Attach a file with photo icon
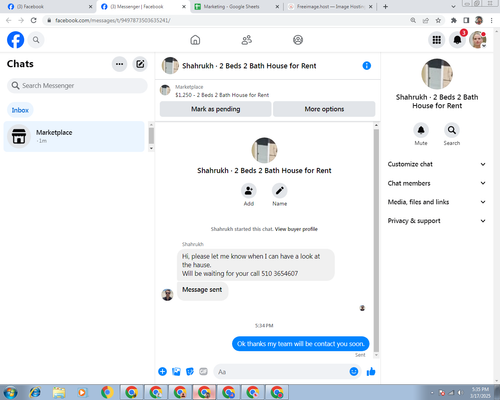 pos(176,371)
